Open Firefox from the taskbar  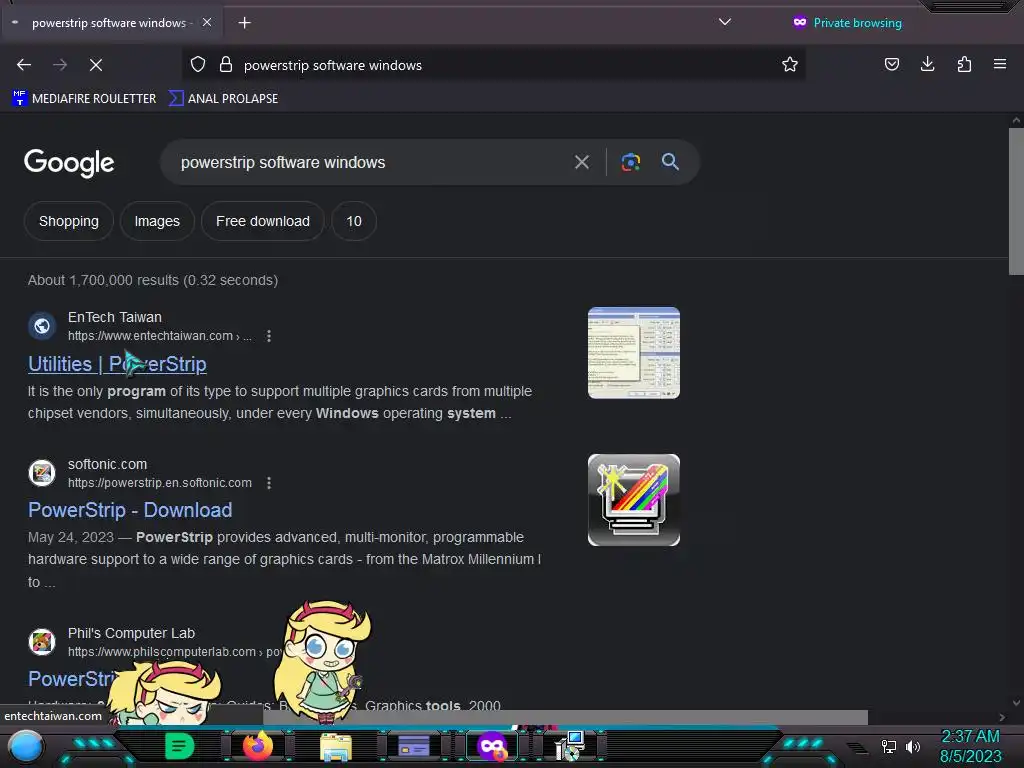[257, 746]
